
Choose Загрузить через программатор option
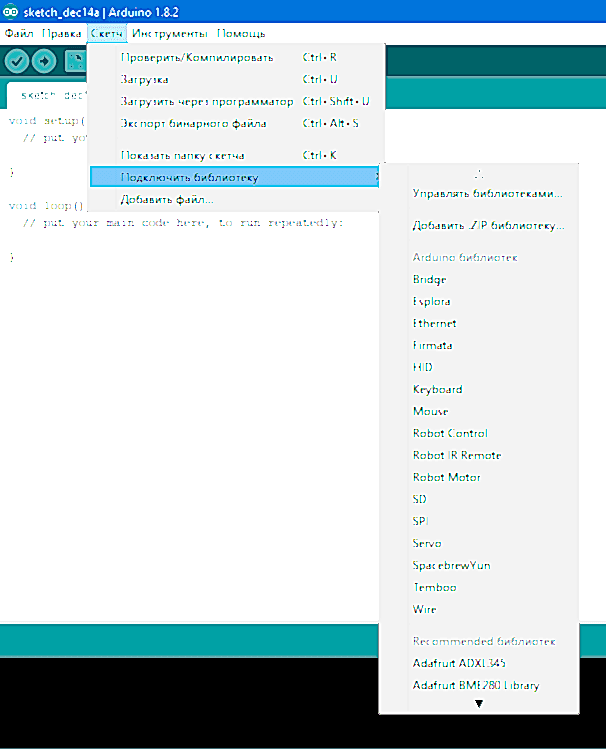coord(207,101)
